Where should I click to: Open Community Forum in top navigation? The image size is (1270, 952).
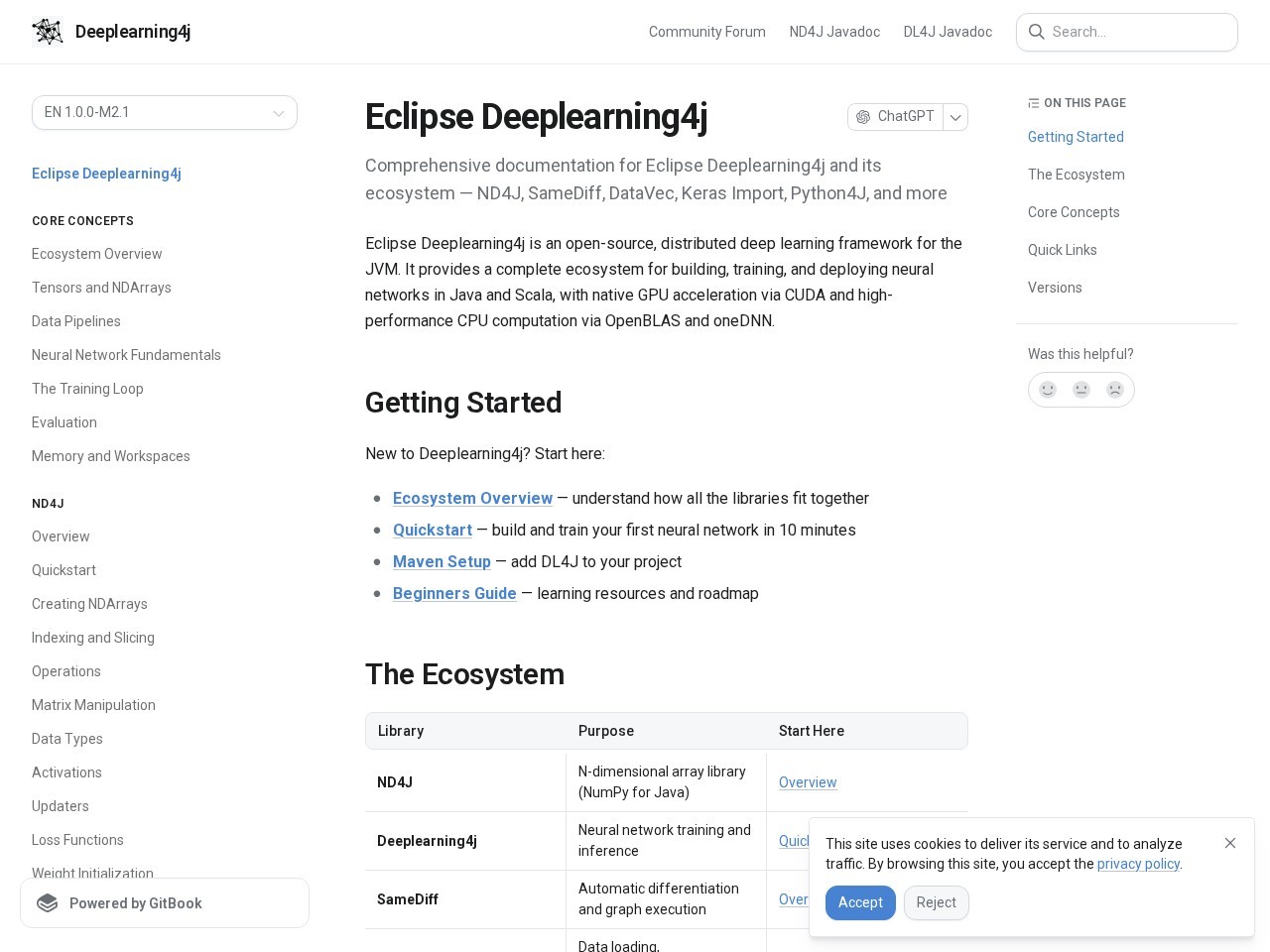click(707, 32)
